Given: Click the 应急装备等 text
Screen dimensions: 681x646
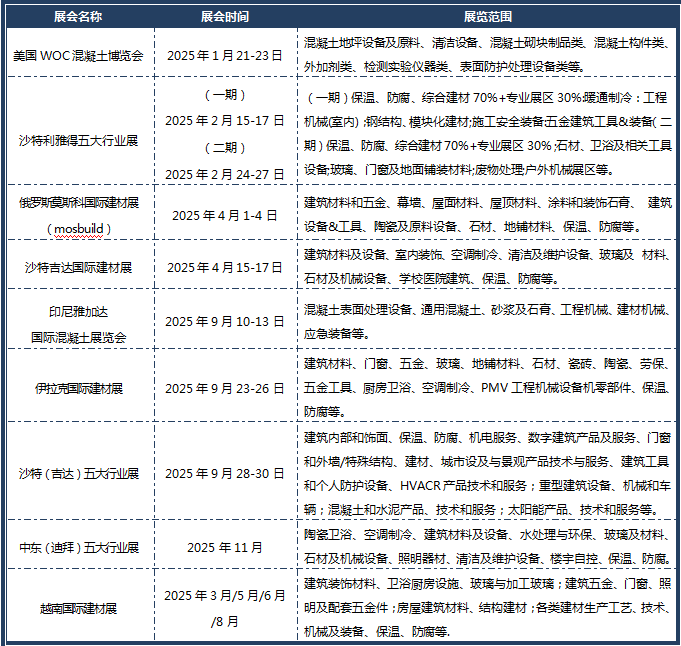Looking at the screenshot, I should [x=337, y=334].
